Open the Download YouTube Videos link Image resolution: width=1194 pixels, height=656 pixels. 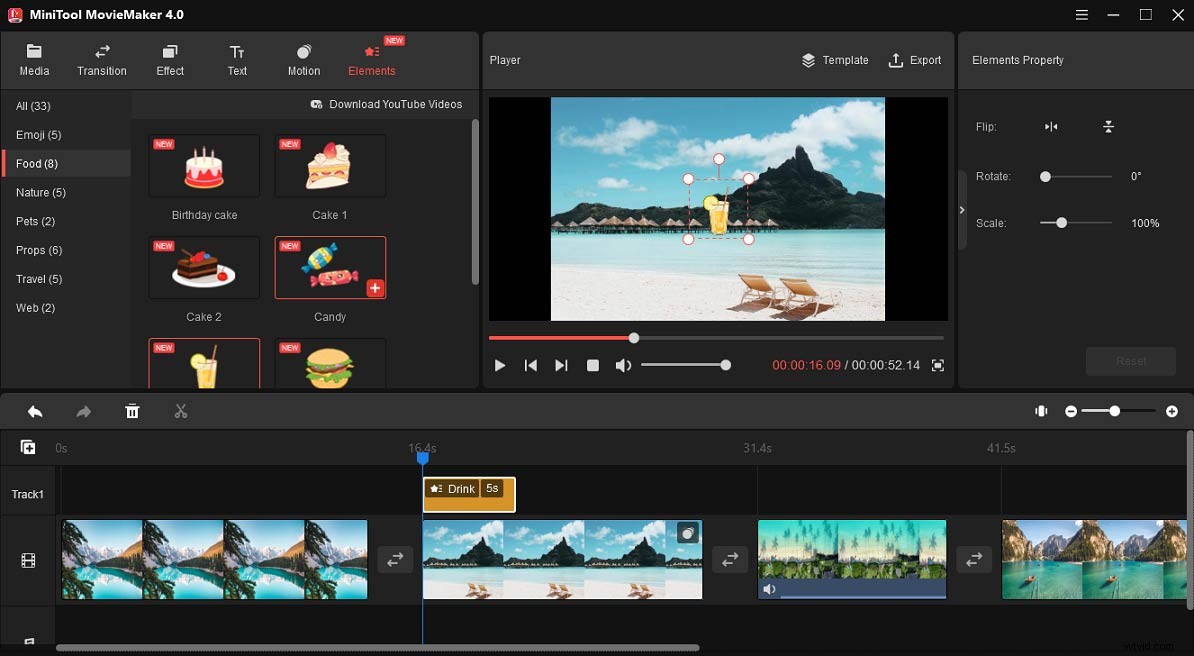coord(386,104)
